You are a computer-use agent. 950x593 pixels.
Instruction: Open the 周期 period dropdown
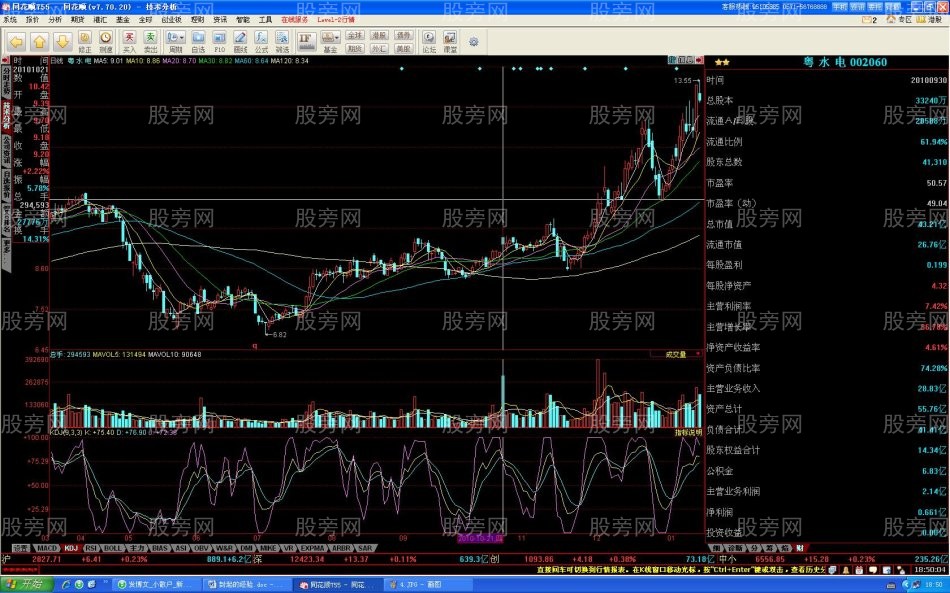click(176, 42)
